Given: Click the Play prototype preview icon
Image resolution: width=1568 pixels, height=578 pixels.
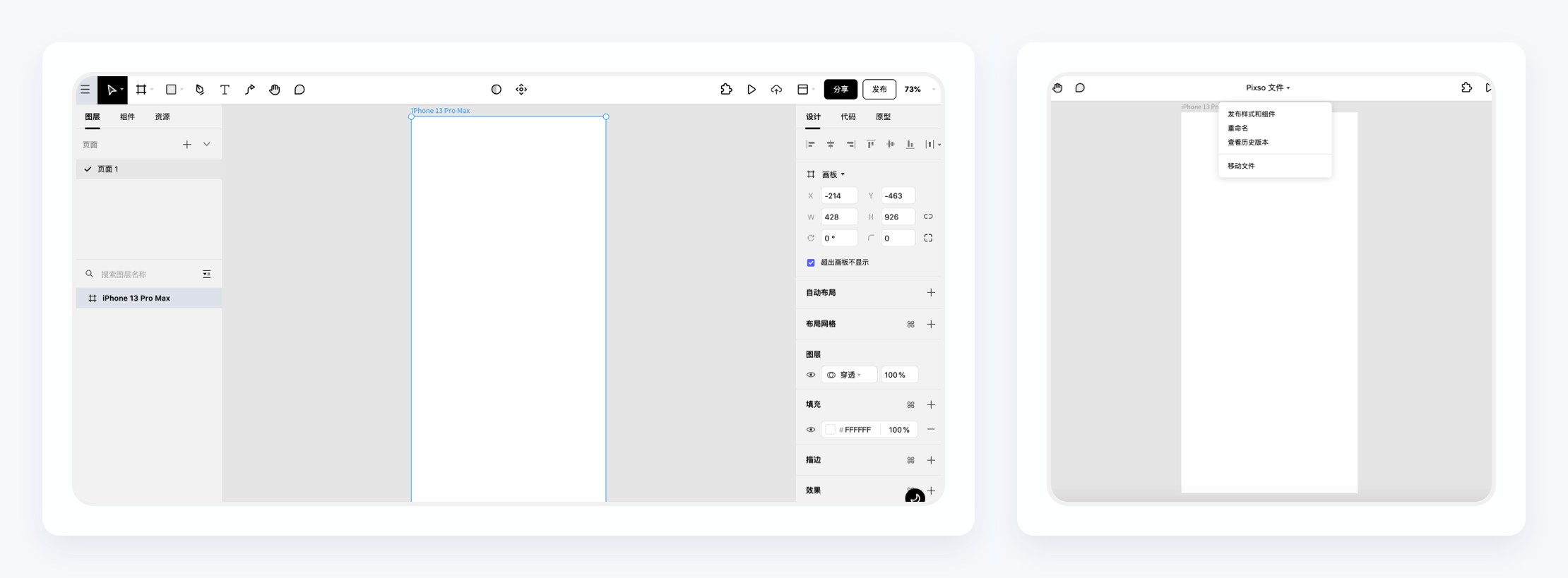Looking at the screenshot, I should click(x=752, y=90).
